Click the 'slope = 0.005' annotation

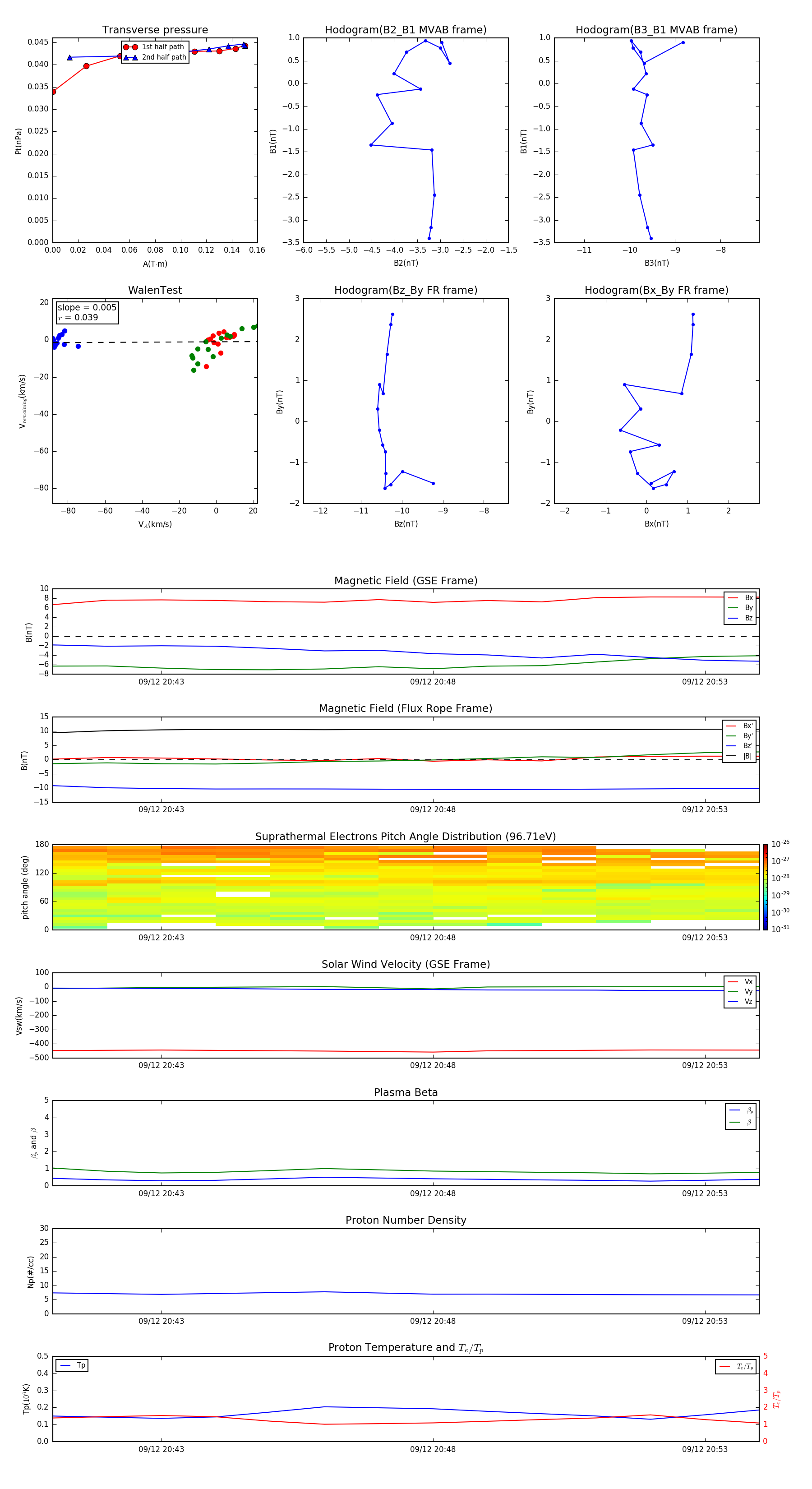(x=87, y=308)
